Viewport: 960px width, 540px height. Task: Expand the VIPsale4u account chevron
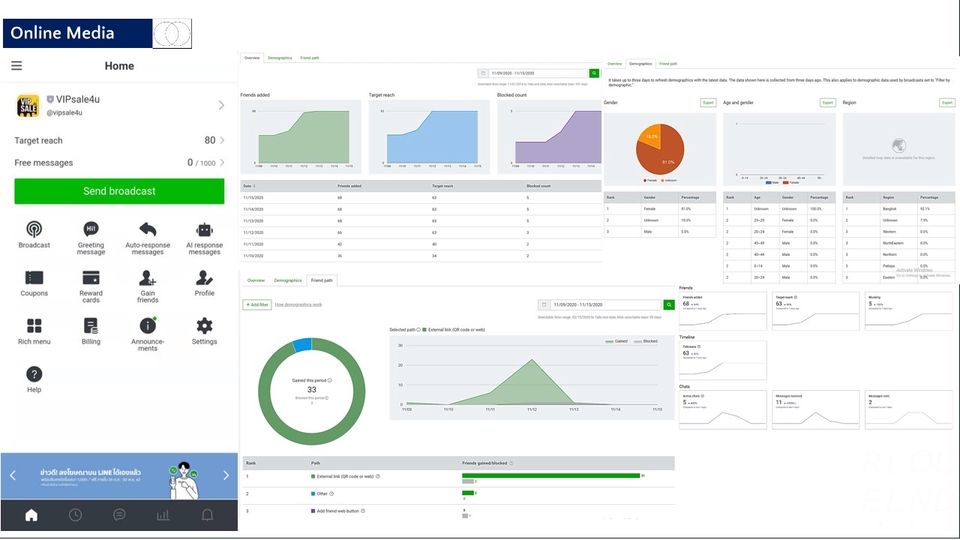(x=221, y=105)
